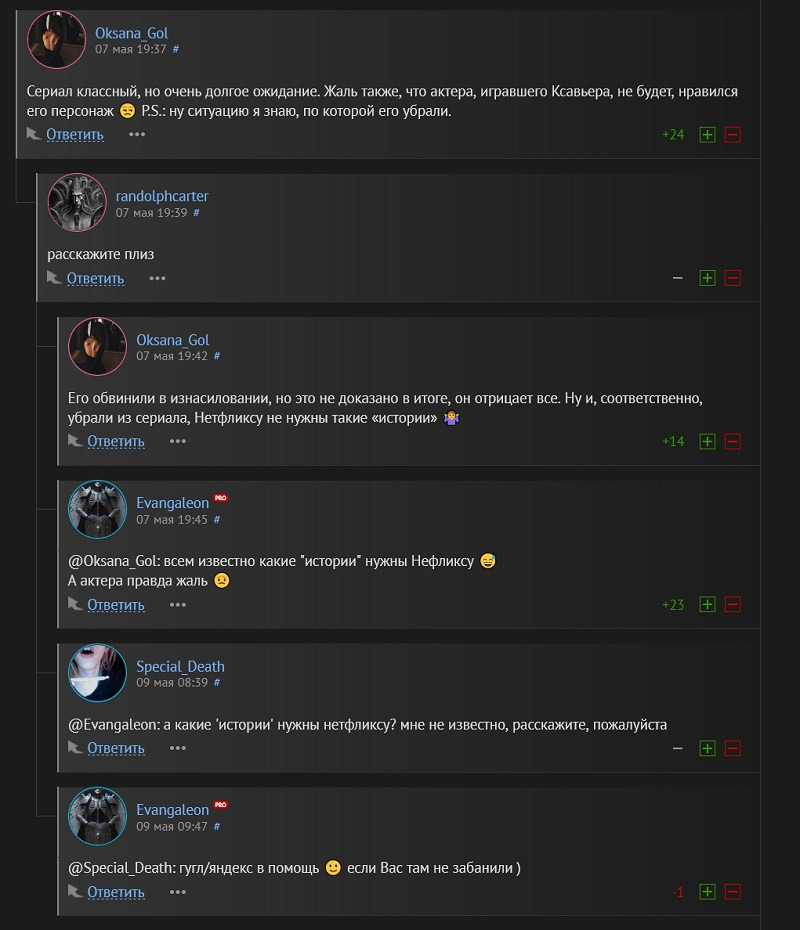Downvote Evangaleon's comment rated -1
The image size is (800, 930).
(732, 891)
